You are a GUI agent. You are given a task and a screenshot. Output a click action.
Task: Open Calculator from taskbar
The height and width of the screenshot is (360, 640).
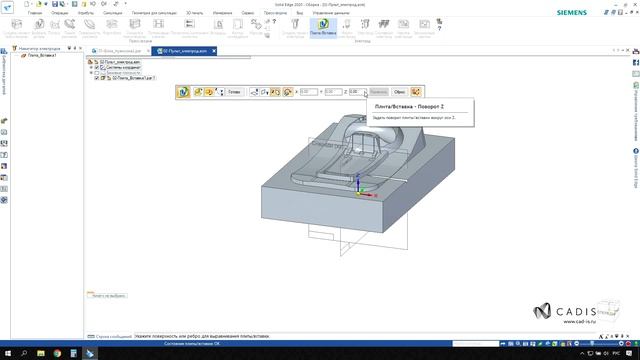pos(73,353)
